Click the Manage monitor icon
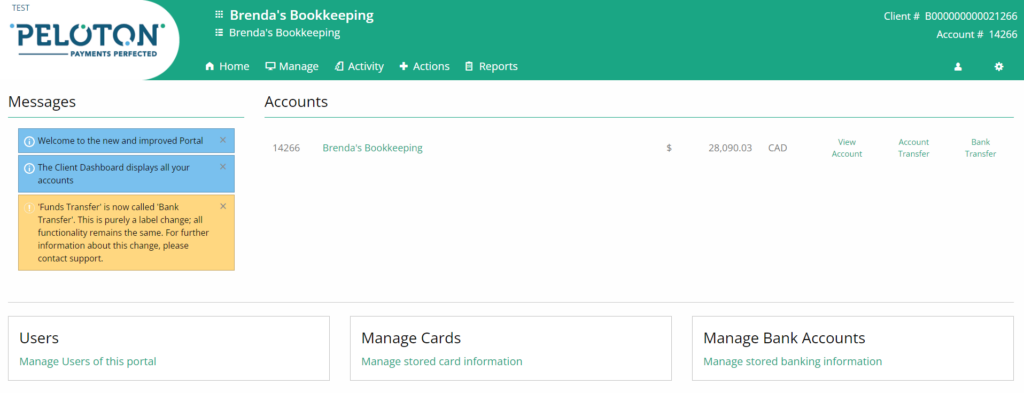The height and width of the screenshot is (393, 1024). [x=270, y=67]
